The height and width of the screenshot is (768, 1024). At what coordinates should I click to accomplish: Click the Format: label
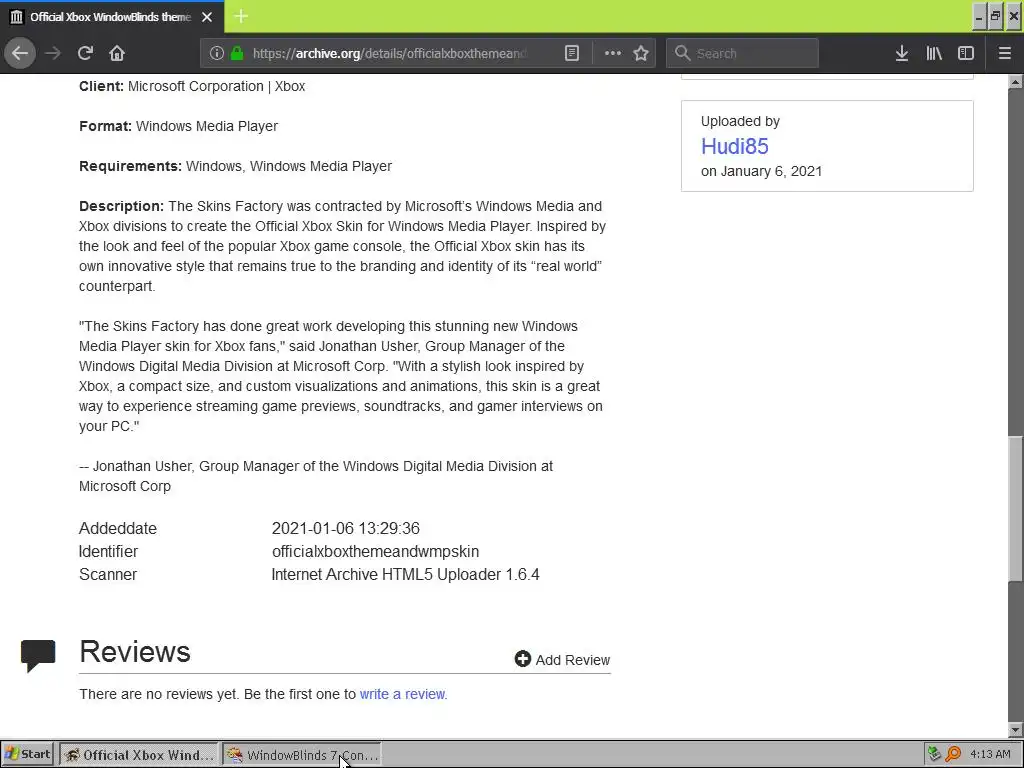(x=105, y=126)
